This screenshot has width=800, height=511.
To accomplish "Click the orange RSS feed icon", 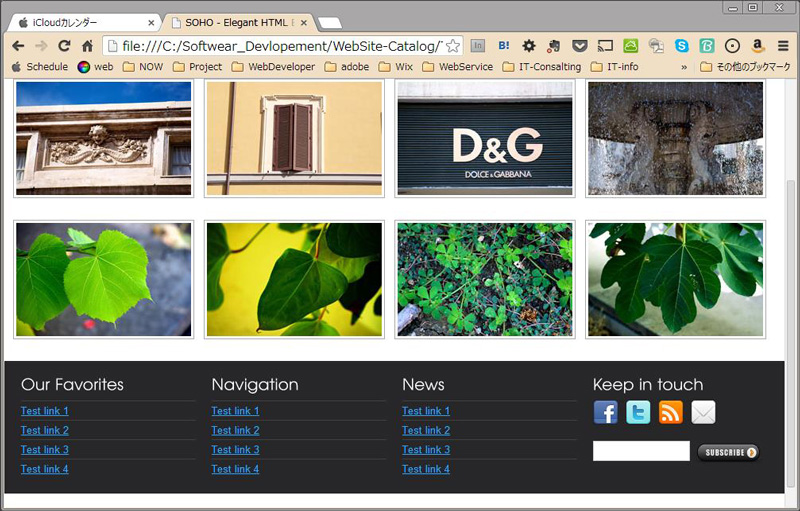I will point(671,412).
